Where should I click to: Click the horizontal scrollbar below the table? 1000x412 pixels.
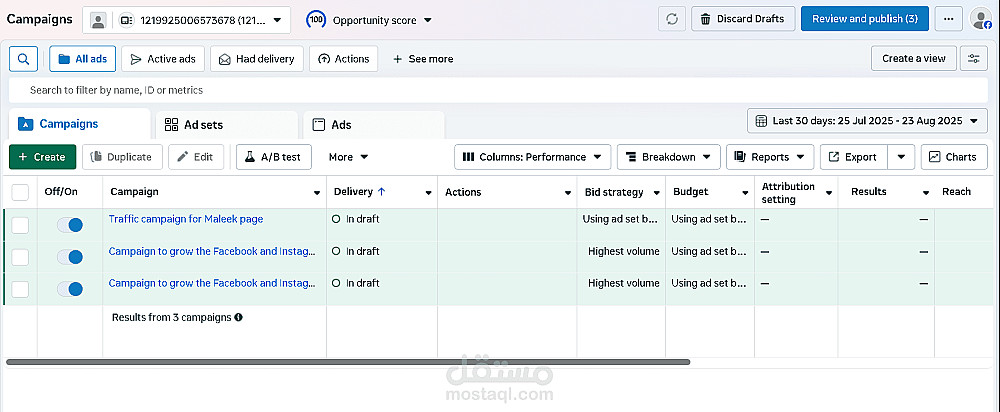(348, 361)
